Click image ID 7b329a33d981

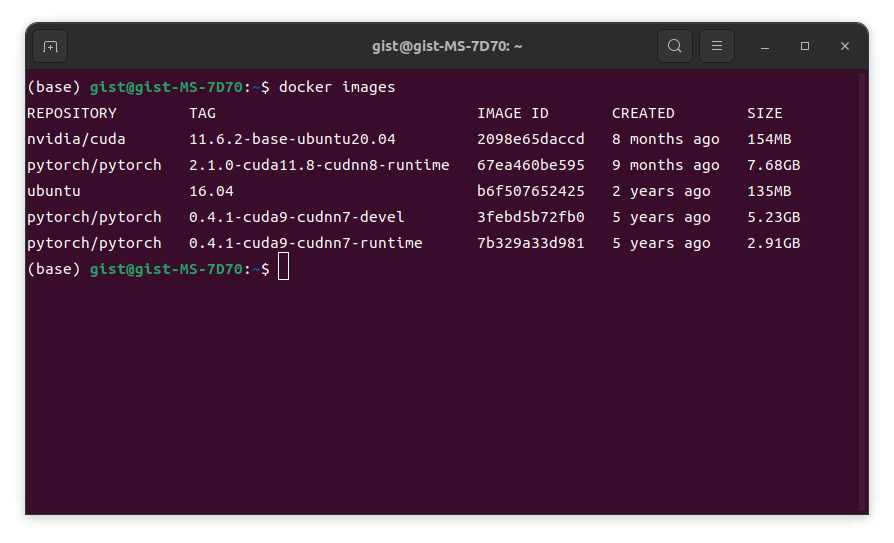[531, 243]
